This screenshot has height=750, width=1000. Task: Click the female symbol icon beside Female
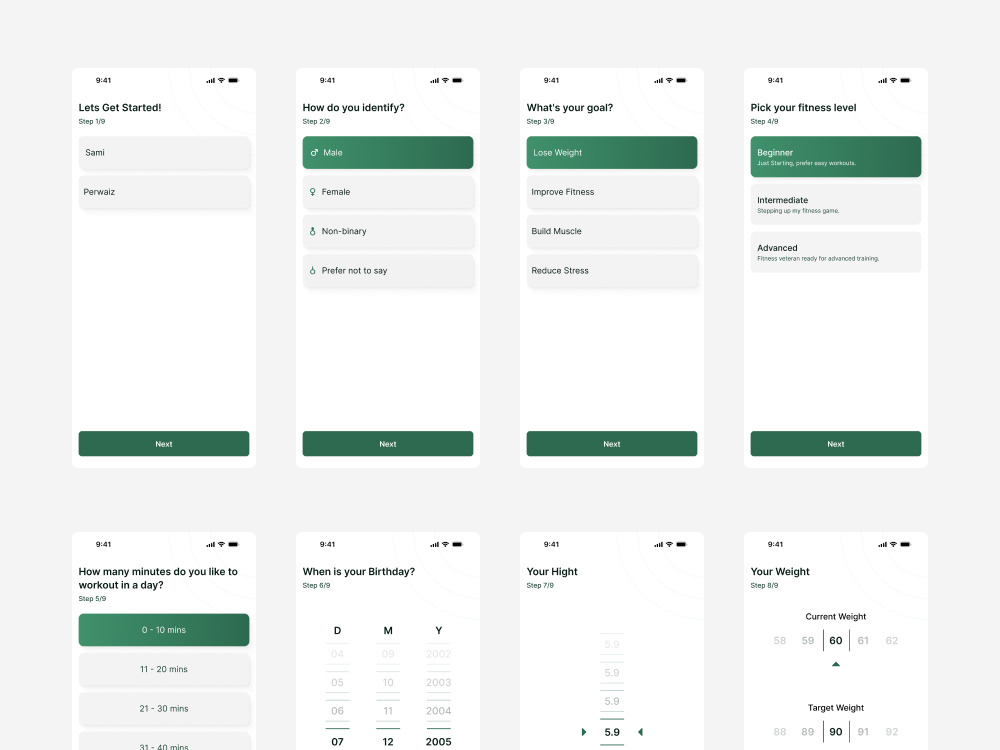[312, 192]
